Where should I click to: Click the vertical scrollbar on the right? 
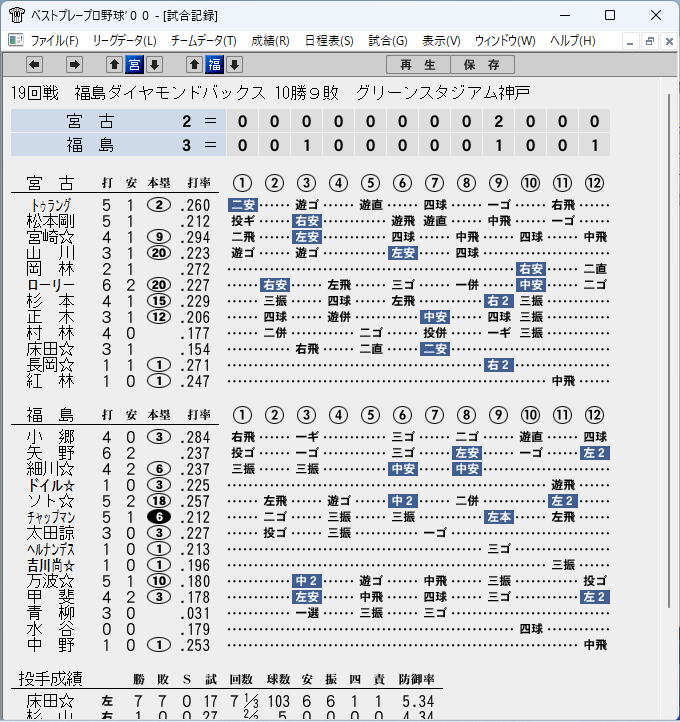click(x=670, y=350)
